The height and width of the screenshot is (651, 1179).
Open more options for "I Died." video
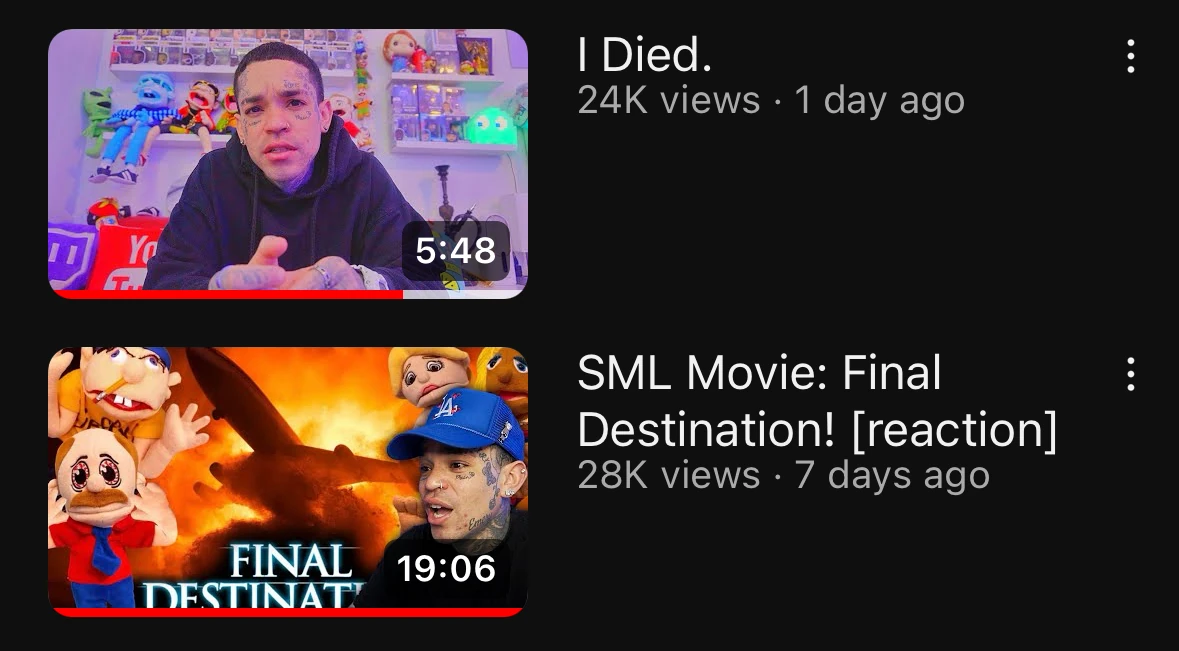click(1130, 57)
